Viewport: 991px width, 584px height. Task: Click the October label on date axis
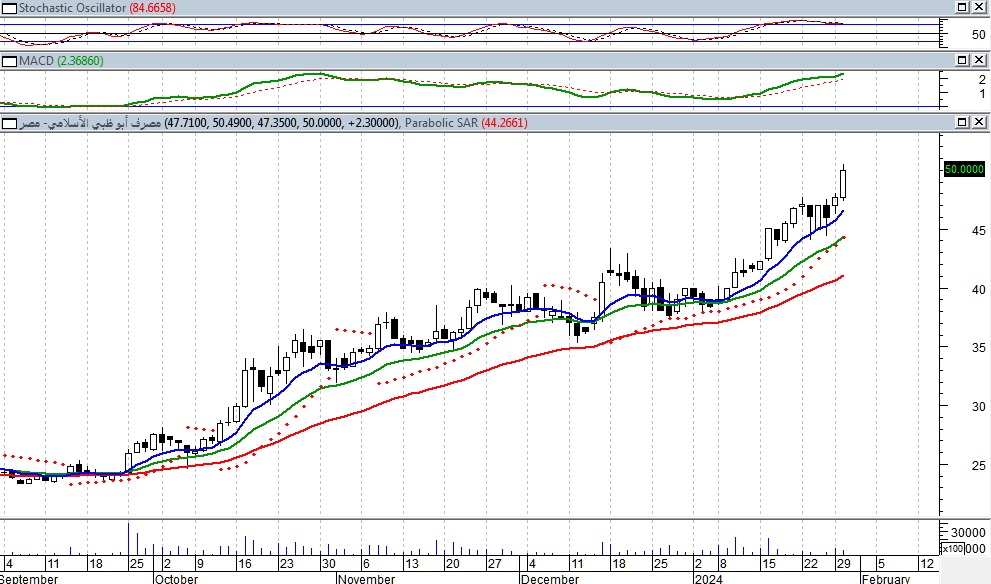coord(176,578)
